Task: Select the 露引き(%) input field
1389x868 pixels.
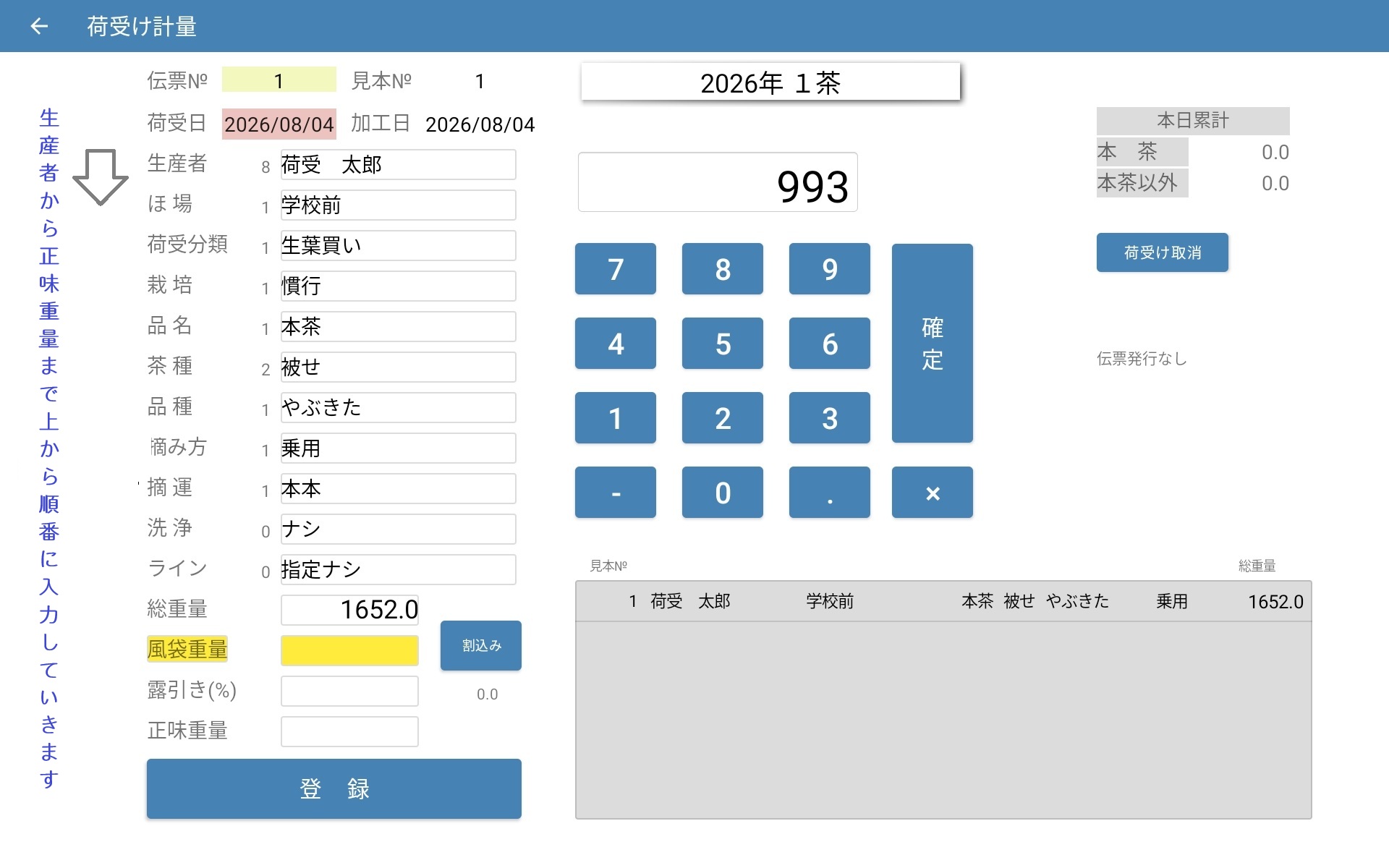Action: (349, 691)
